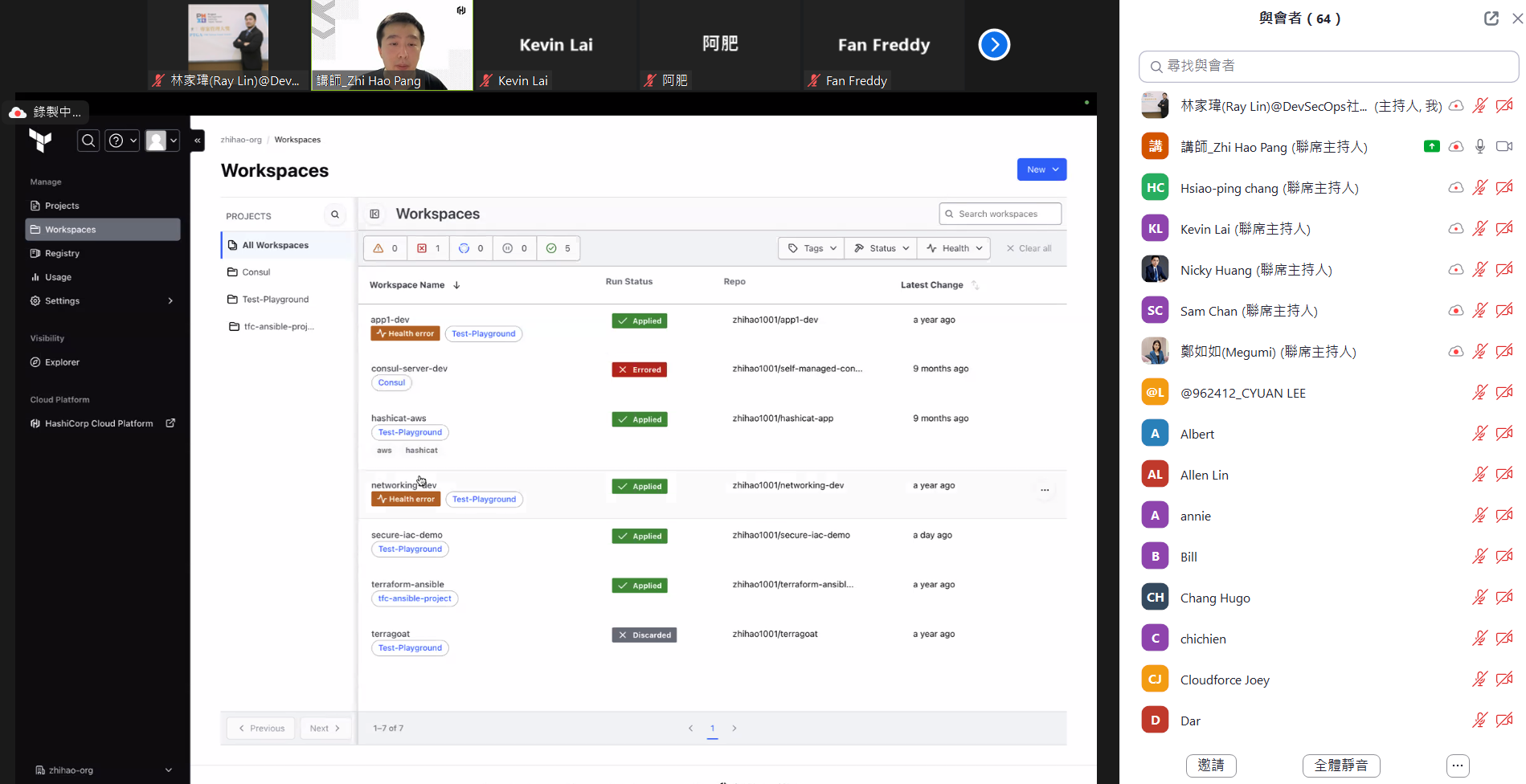Screen dimensions: 1526x784
Task: Open the three-dot menu for networking-dev row
Action: point(1045,490)
